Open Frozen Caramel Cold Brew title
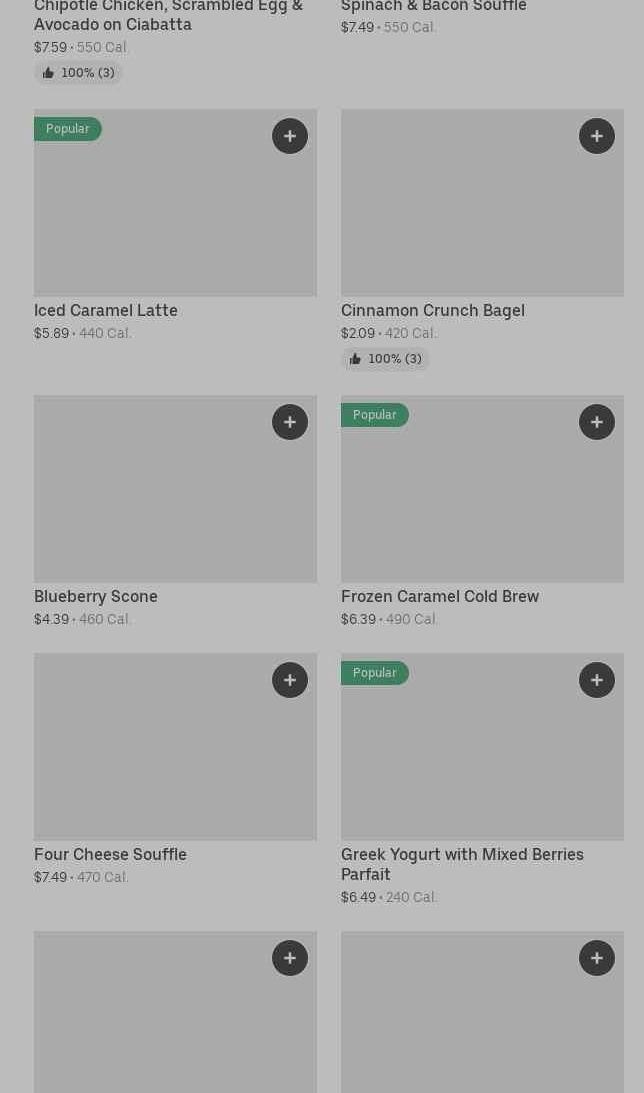This screenshot has height=1093, width=644. click(x=439, y=596)
